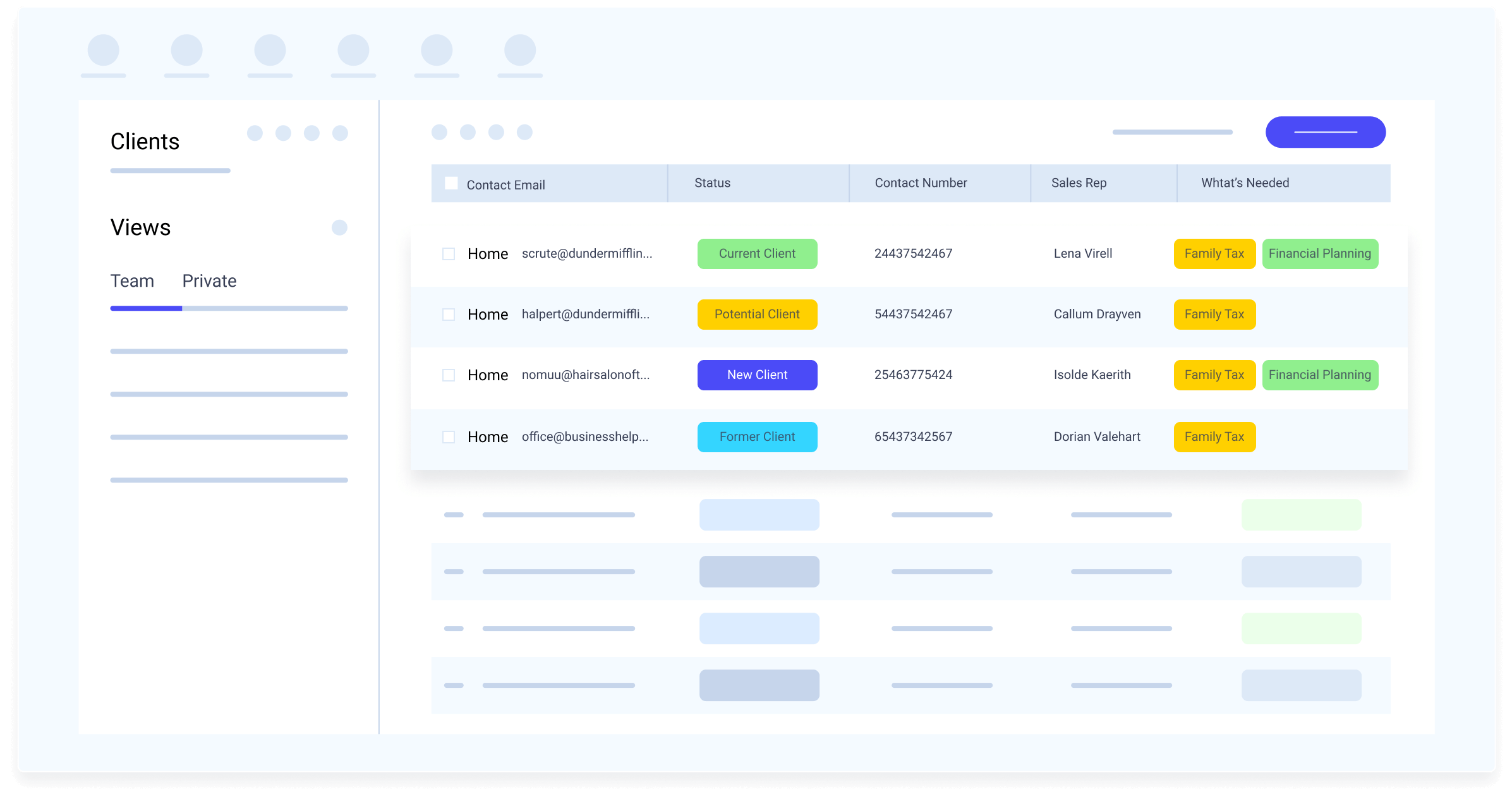Click the fourth dot icon above the table header
The image size is (1512, 799).
(x=524, y=132)
